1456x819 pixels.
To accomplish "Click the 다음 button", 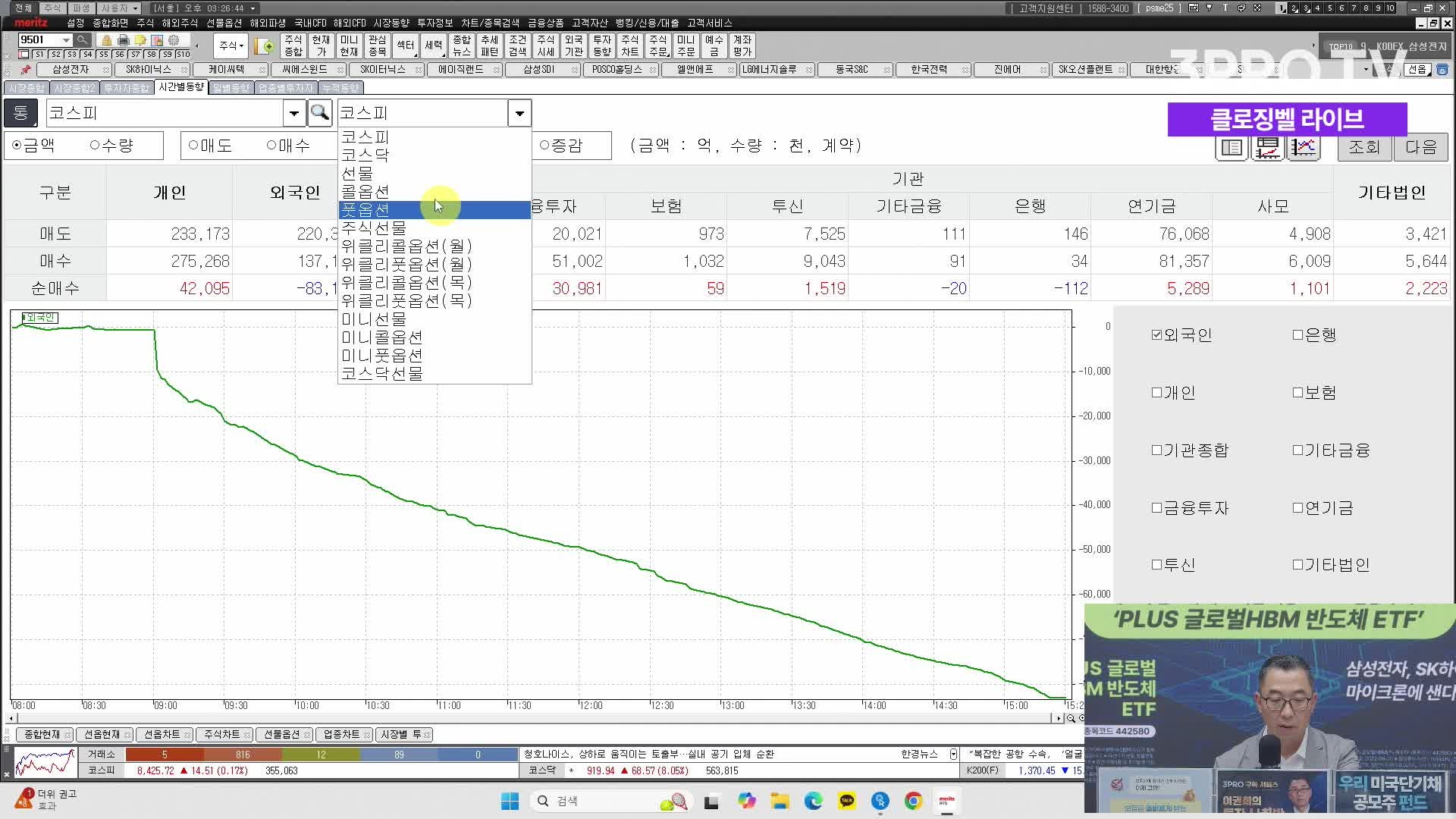I will (x=1421, y=147).
